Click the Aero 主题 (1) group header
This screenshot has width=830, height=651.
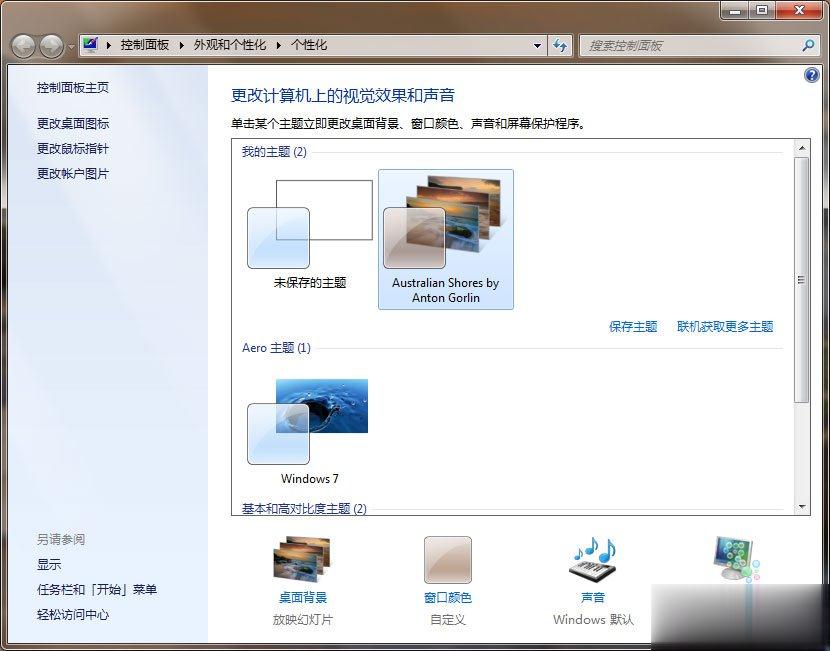276,348
